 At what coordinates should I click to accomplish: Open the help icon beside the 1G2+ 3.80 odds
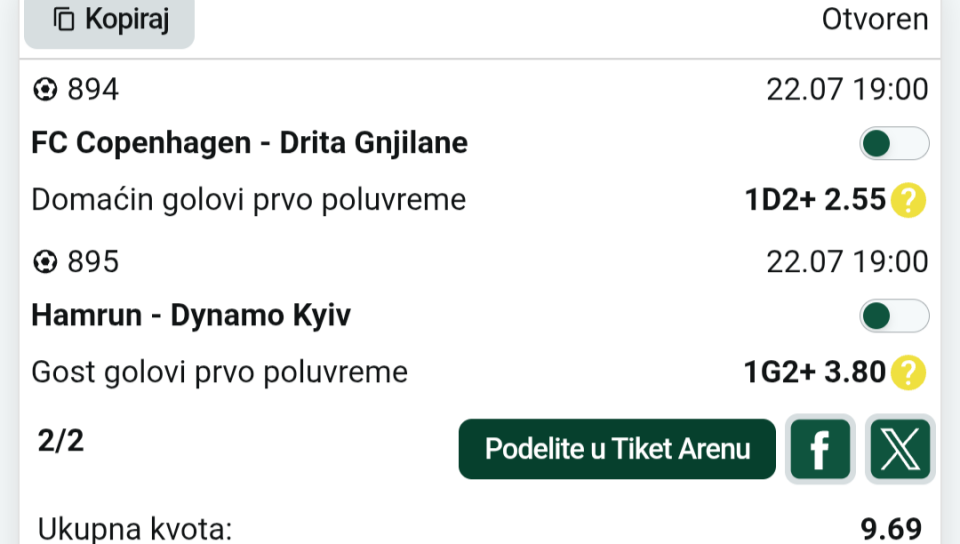(909, 373)
